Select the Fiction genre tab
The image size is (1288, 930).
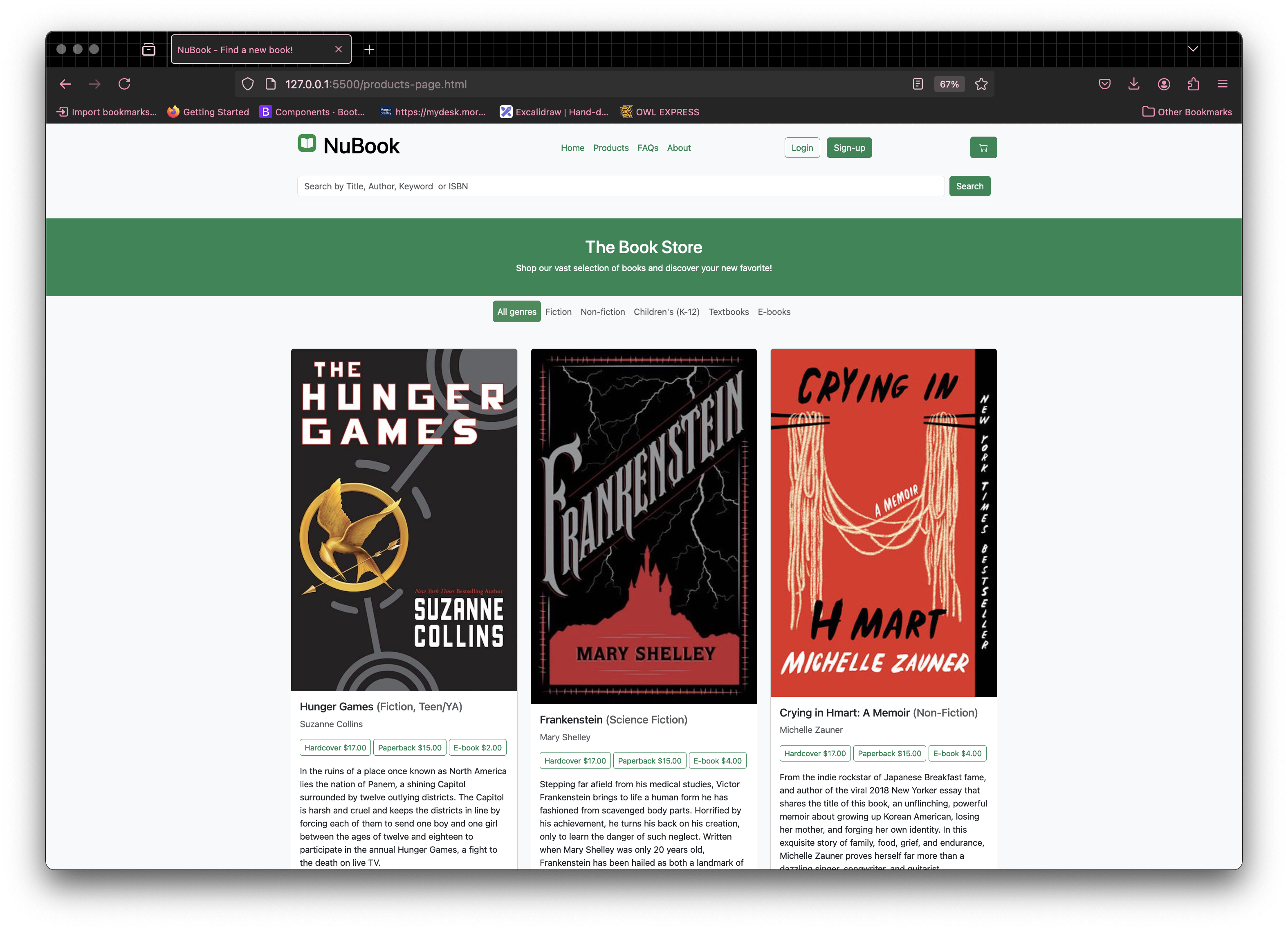pos(558,312)
